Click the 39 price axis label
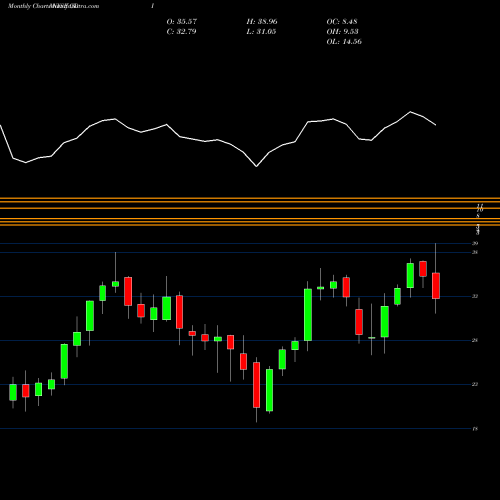The width and height of the screenshot is (500, 500). point(475,243)
